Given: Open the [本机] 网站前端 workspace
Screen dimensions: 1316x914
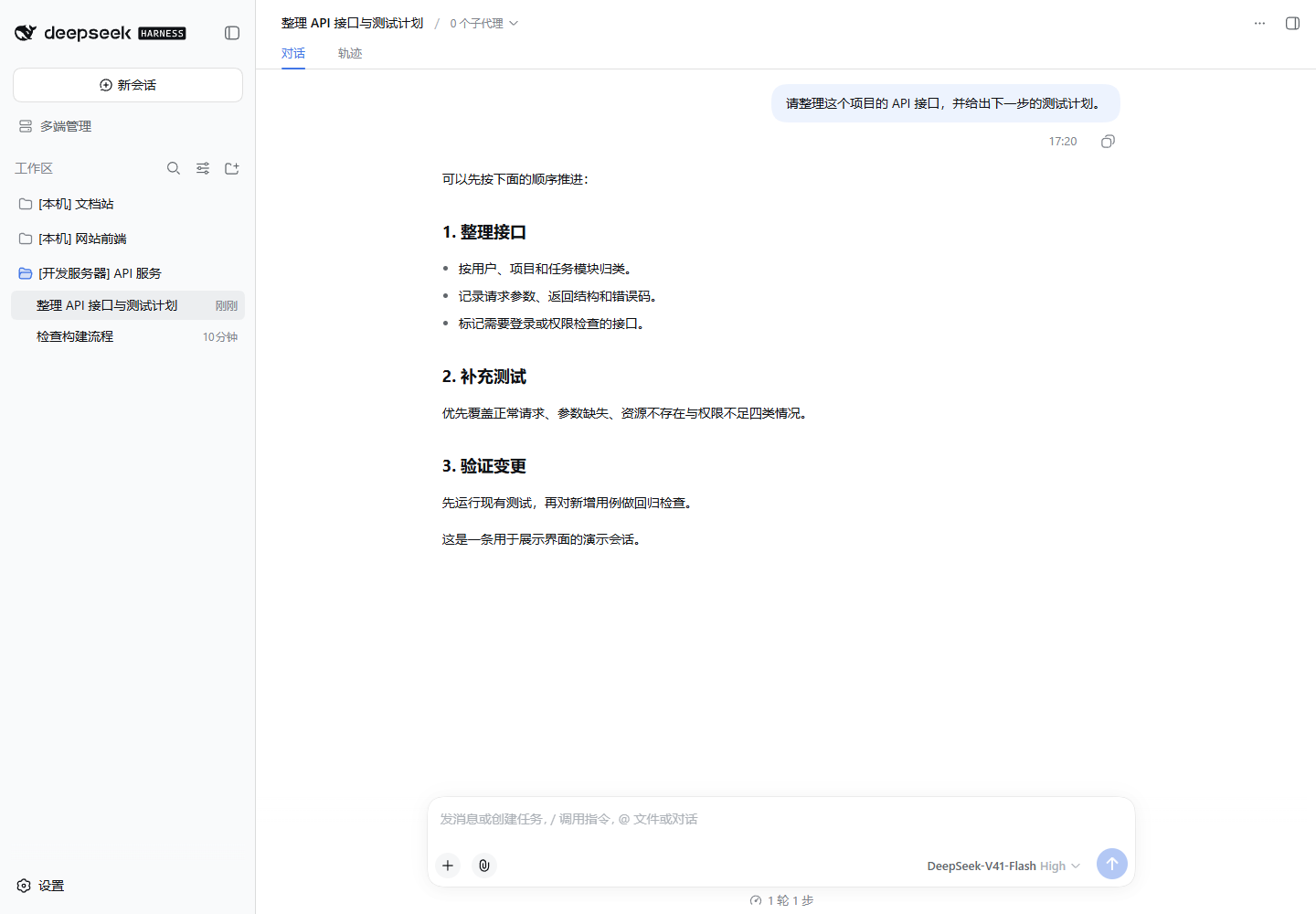Looking at the screenshot, I should 128,239.
